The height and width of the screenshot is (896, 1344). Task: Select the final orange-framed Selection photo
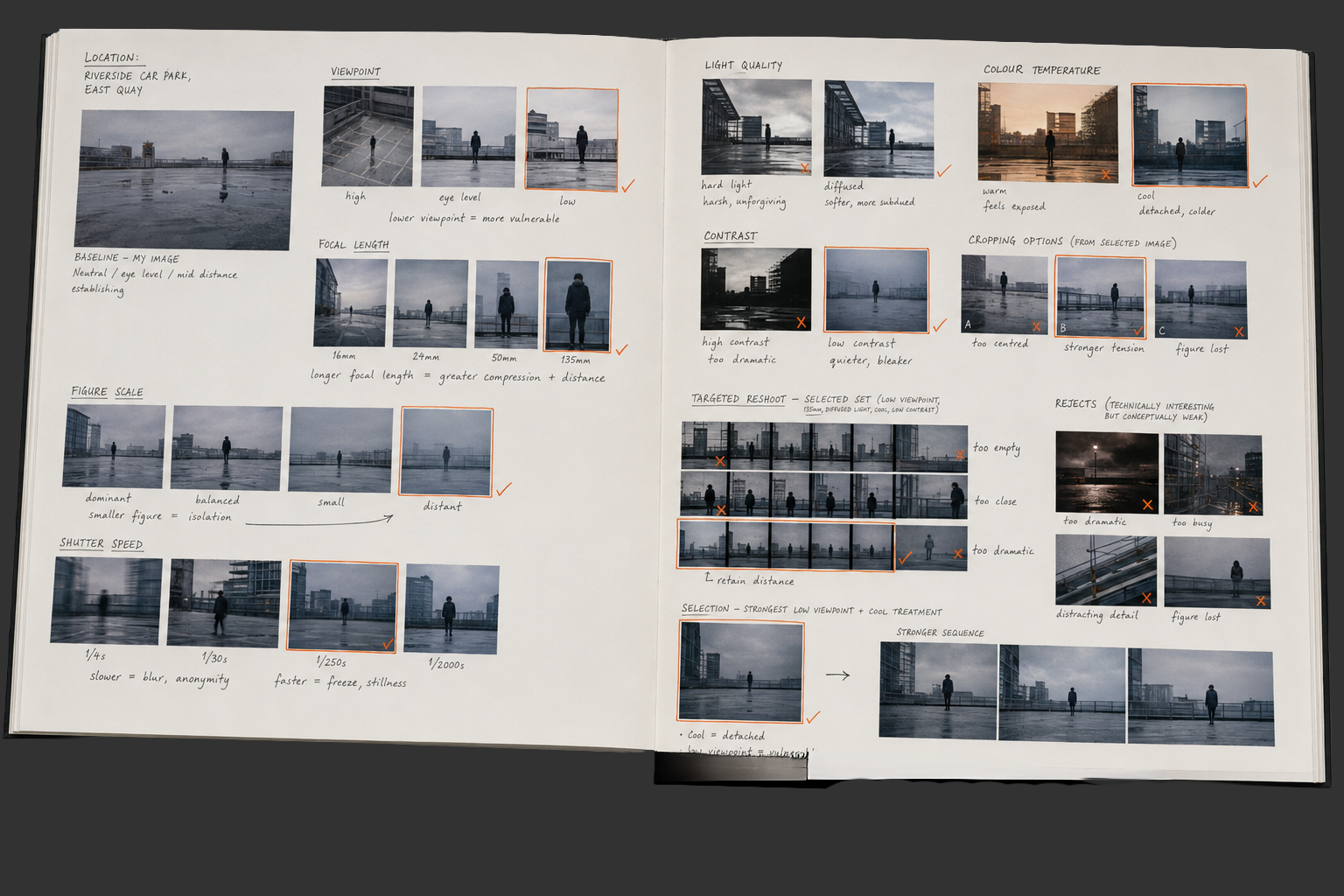741,672
